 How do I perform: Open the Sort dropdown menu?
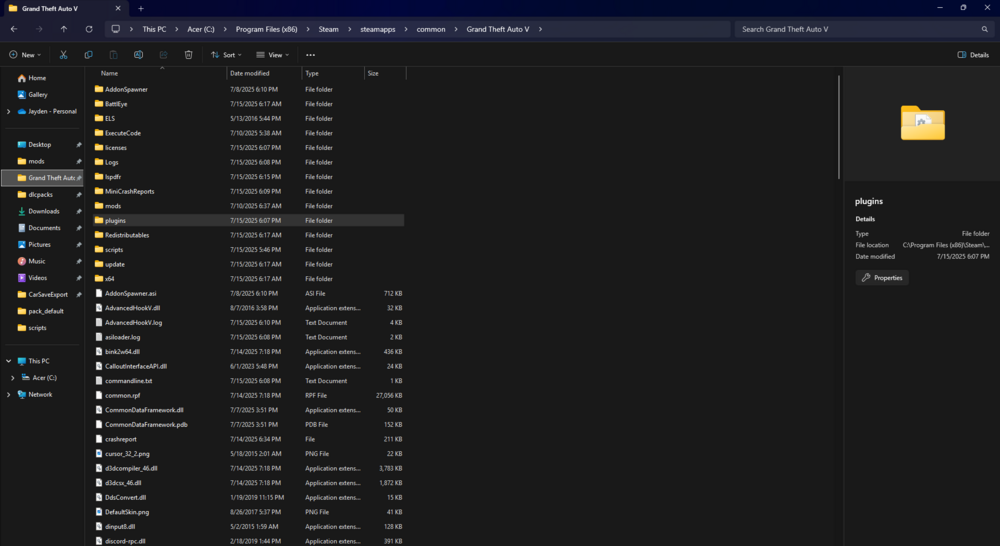[x=226, y=55]
